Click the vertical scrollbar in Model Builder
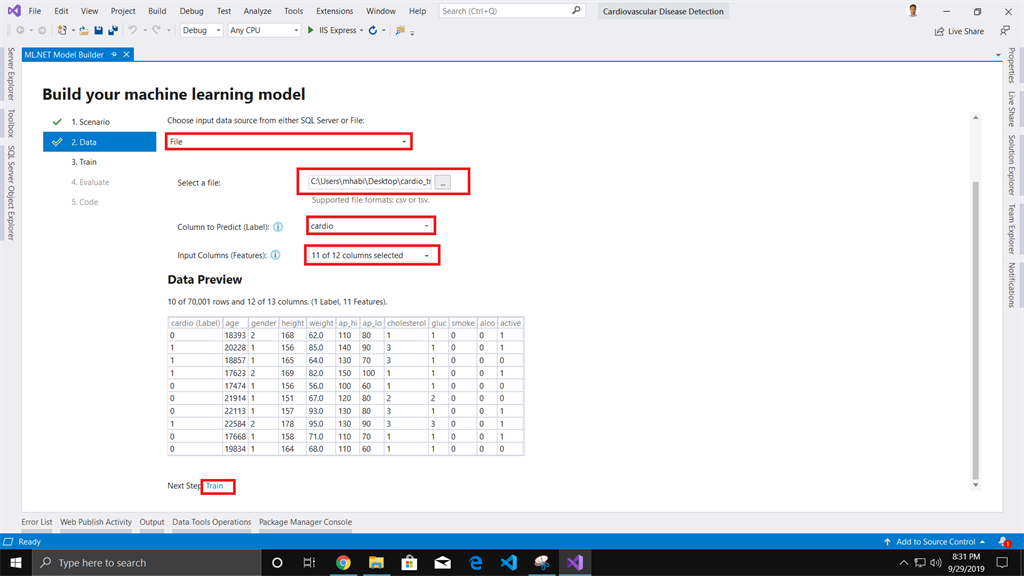 [x=976, y=330]
